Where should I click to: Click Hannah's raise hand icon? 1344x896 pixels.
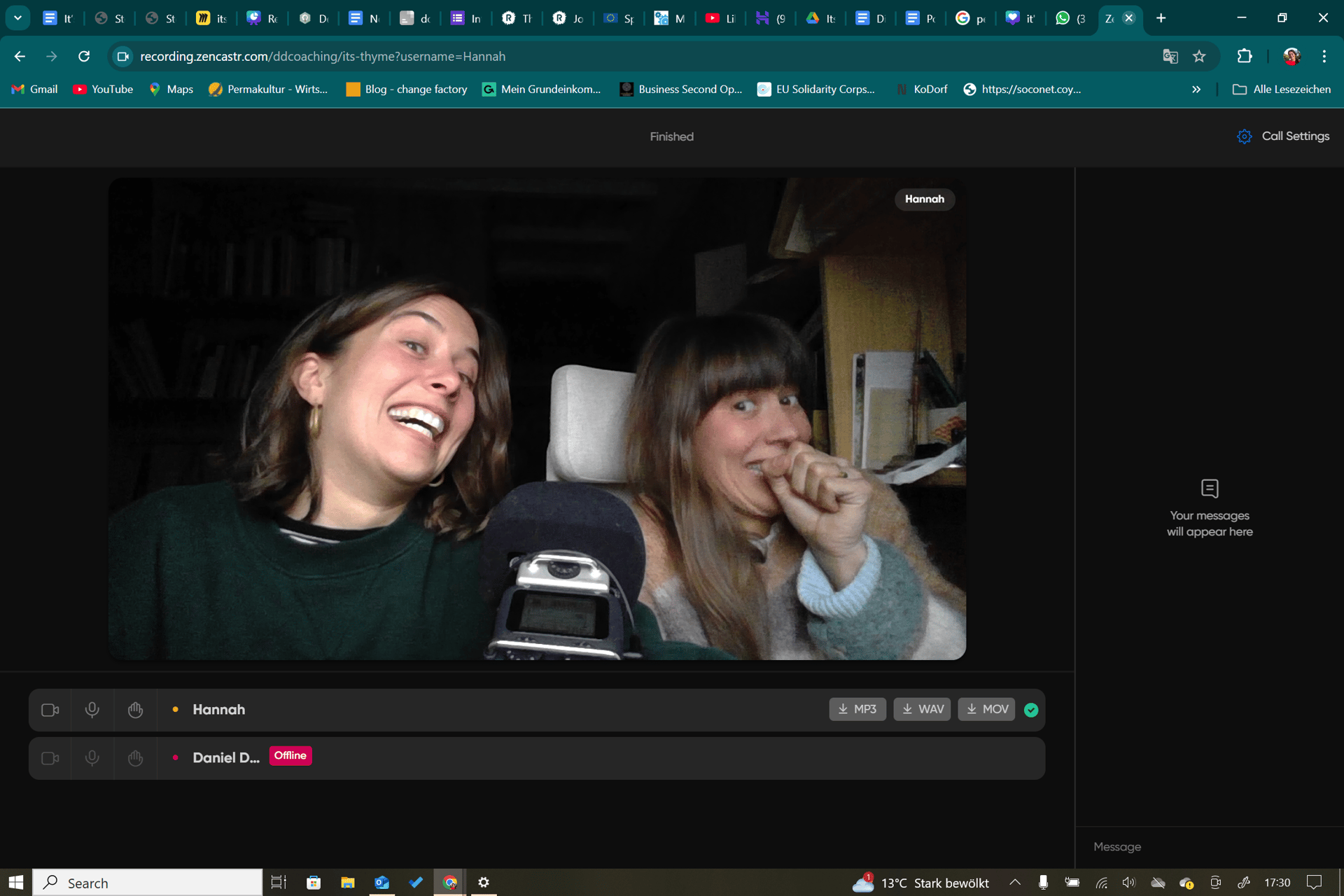click(x=135, y=710)
